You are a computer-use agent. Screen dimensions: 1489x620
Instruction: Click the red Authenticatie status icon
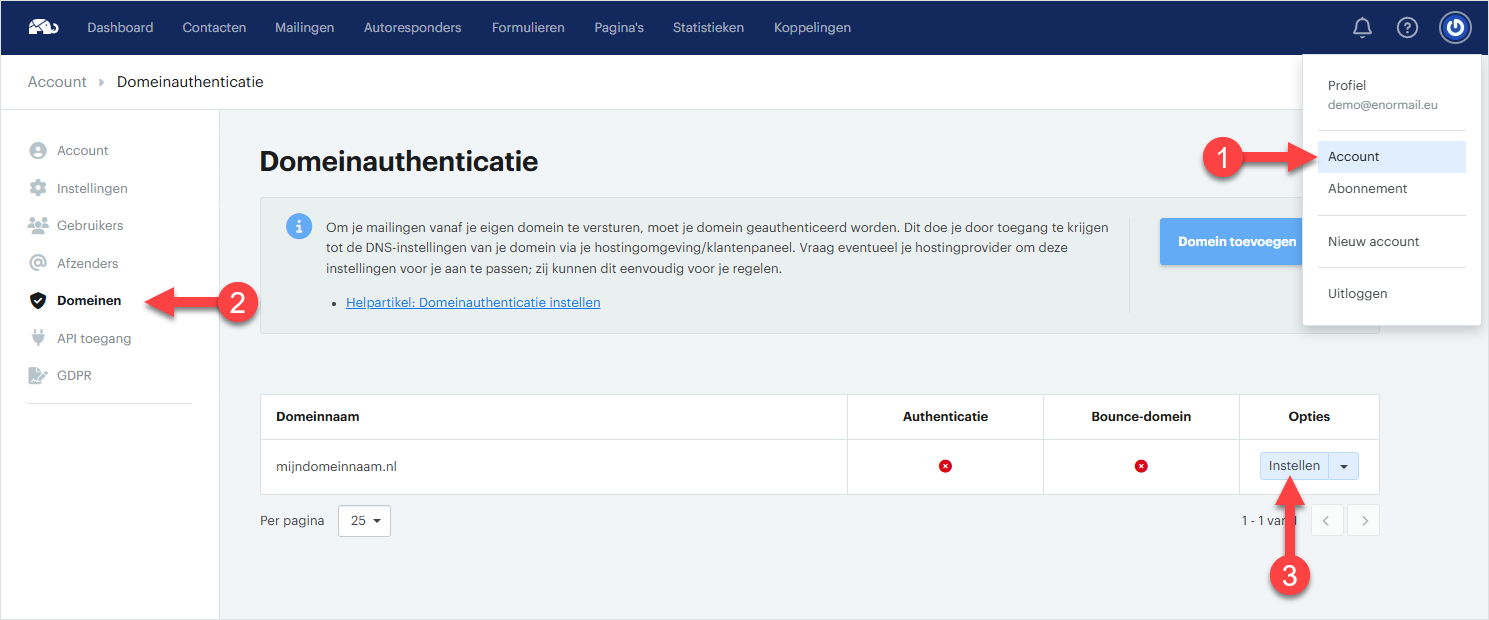click(945, 466)
